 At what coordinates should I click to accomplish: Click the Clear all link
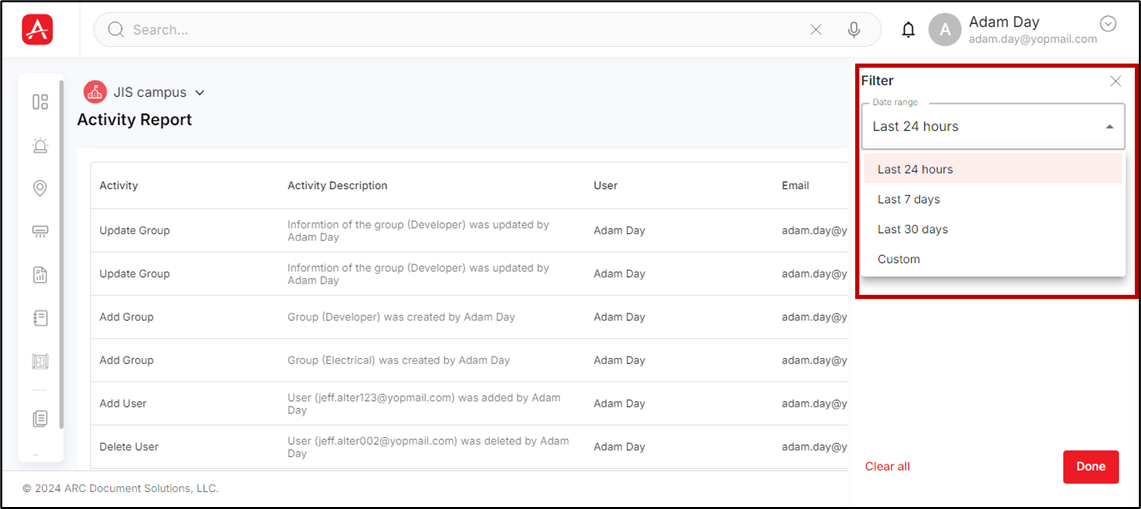click(x=887, y=466)
